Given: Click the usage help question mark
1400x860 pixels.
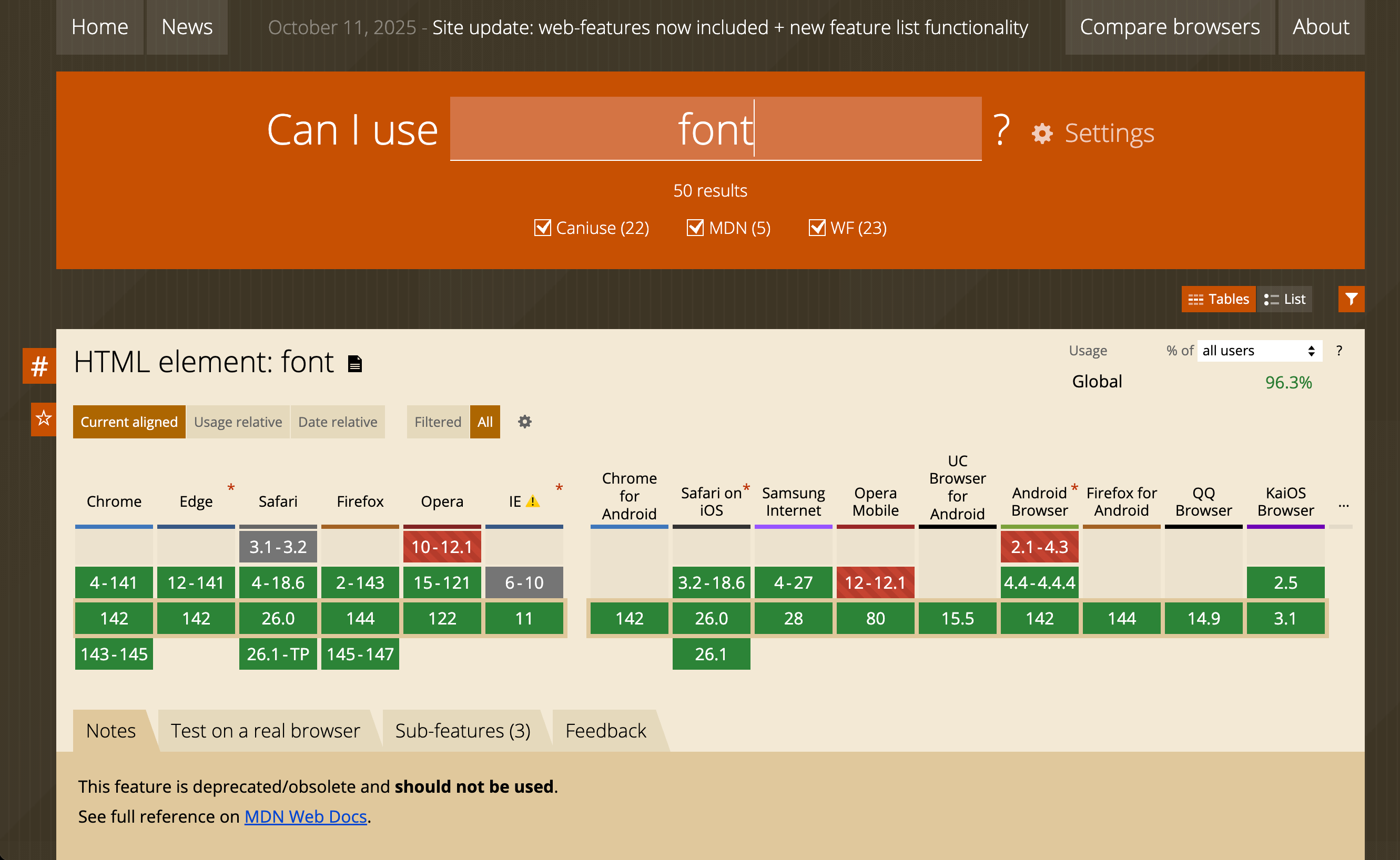Looking at the screenshot, I should point(1339,351).
